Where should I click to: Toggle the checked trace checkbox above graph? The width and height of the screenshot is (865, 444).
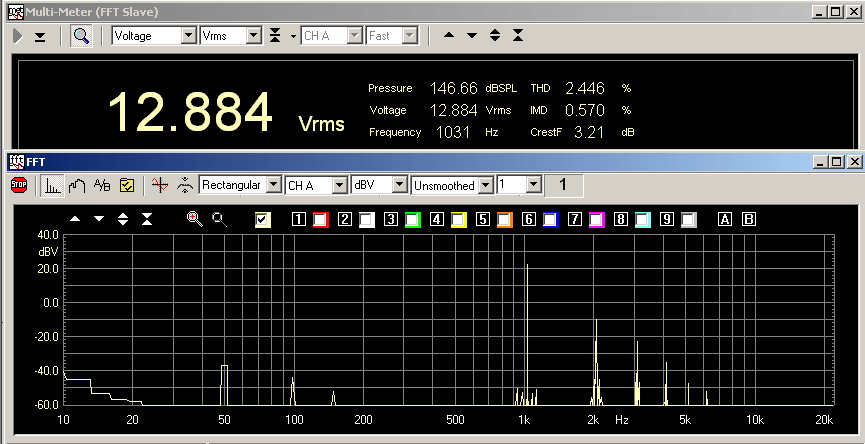coord(263,219)
